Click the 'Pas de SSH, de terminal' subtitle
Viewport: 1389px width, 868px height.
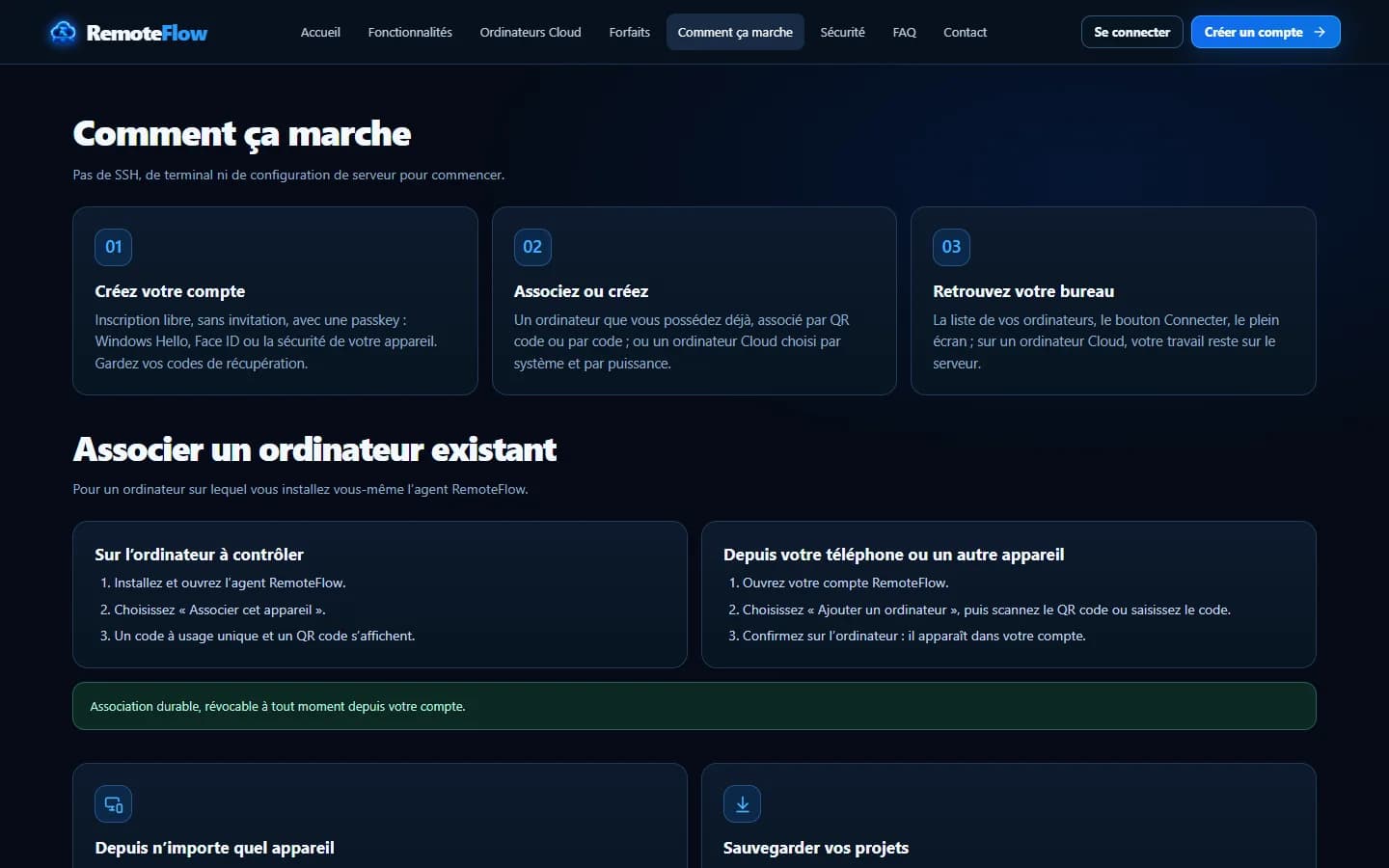click(x=288, y=175)
